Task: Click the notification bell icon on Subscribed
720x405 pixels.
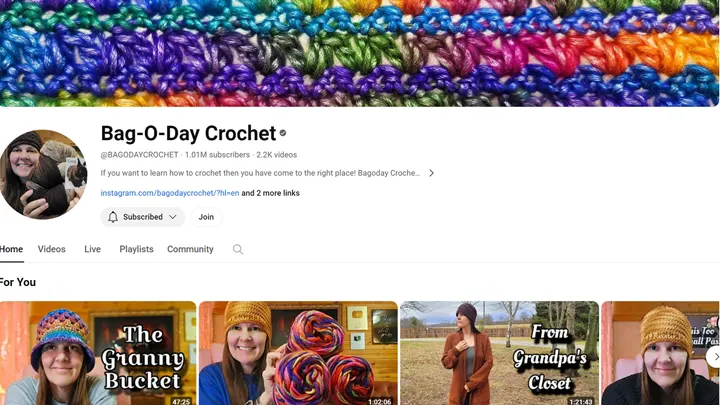Action: (113, 217)
